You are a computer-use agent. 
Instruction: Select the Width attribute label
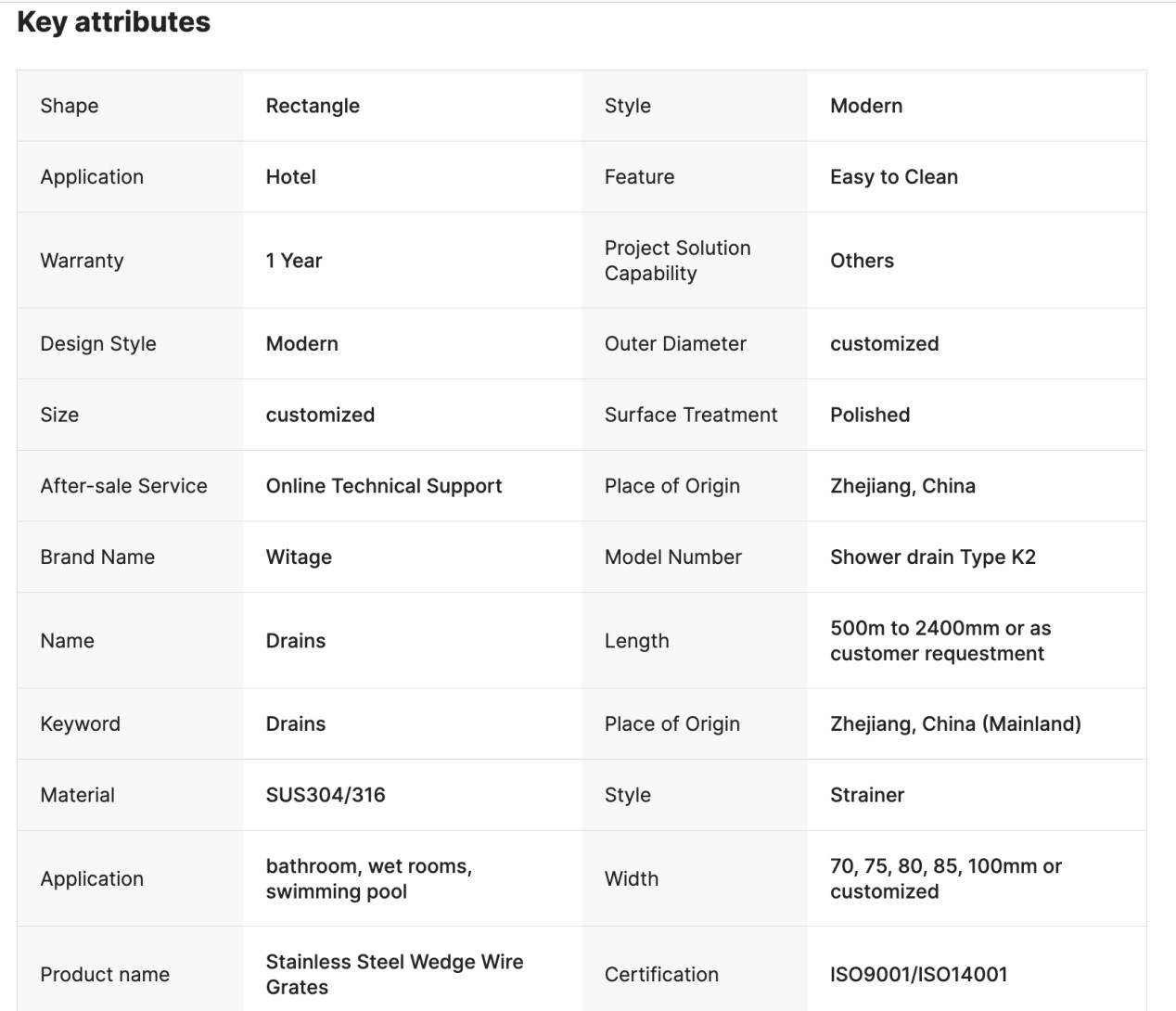pos(632,878)
